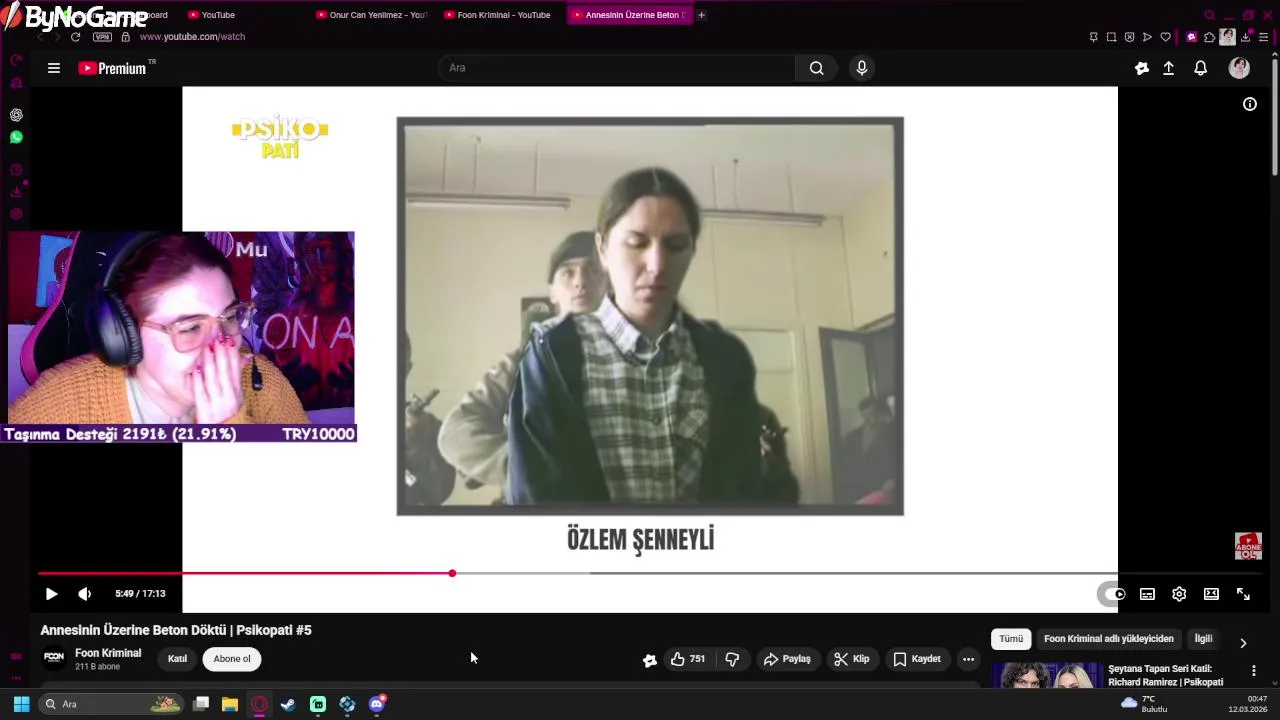Image resolution: width=1280 pixels, height=720 pixels.
Task: Open the more actions ellipsis under video
Action: (968, 659)
